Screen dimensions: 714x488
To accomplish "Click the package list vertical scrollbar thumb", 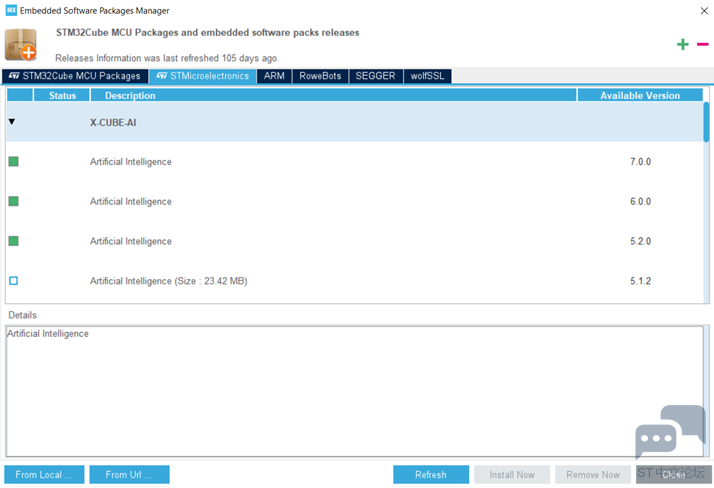I will (706, 122).
